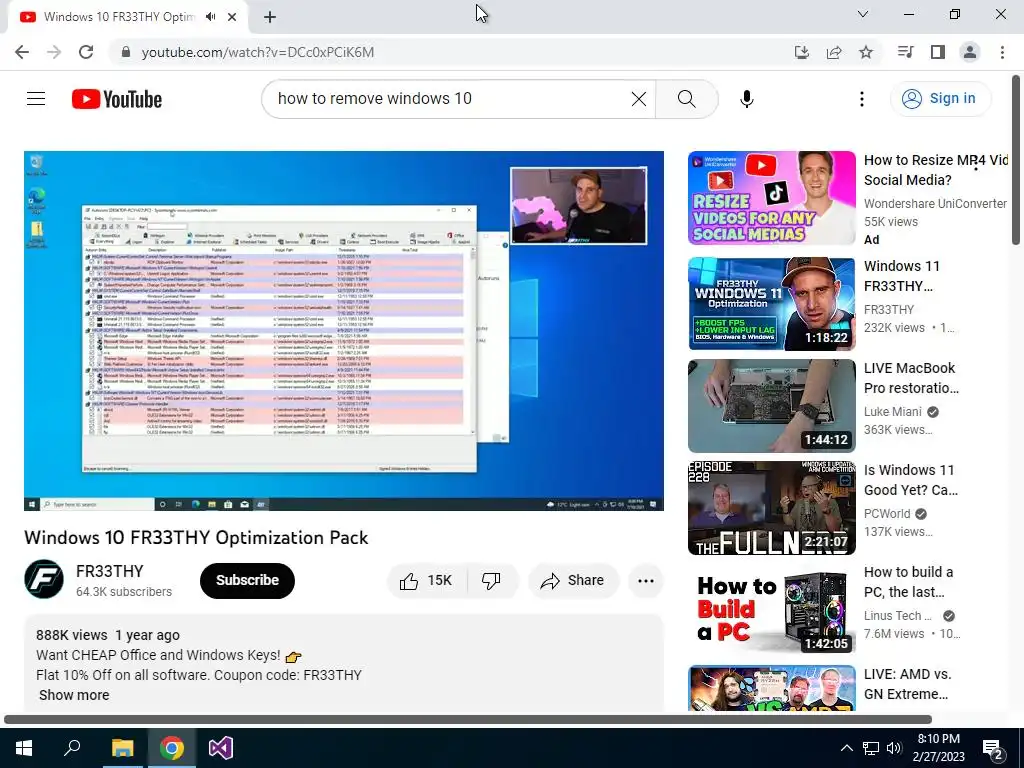The image size is (1024, 768).
Task: Mute the tab via speaker icon
Action: click(x=210, y=17)
